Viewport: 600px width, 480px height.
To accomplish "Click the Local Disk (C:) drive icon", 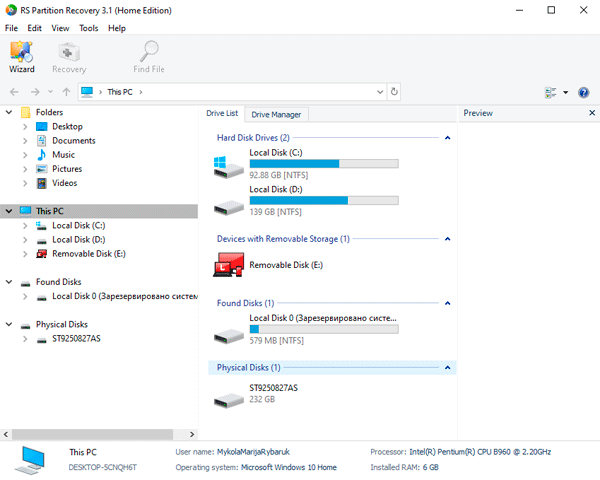I will (x=228, y=167).
